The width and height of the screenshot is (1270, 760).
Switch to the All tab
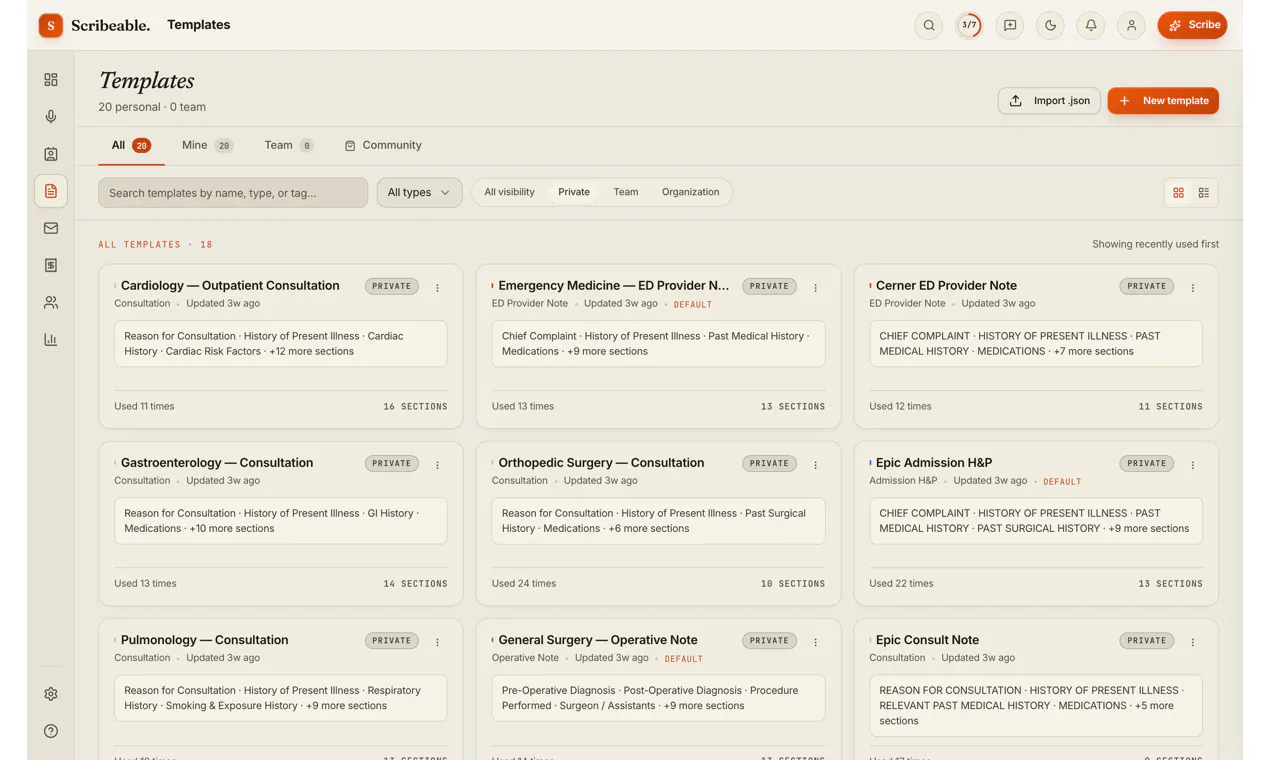(131, 145)
